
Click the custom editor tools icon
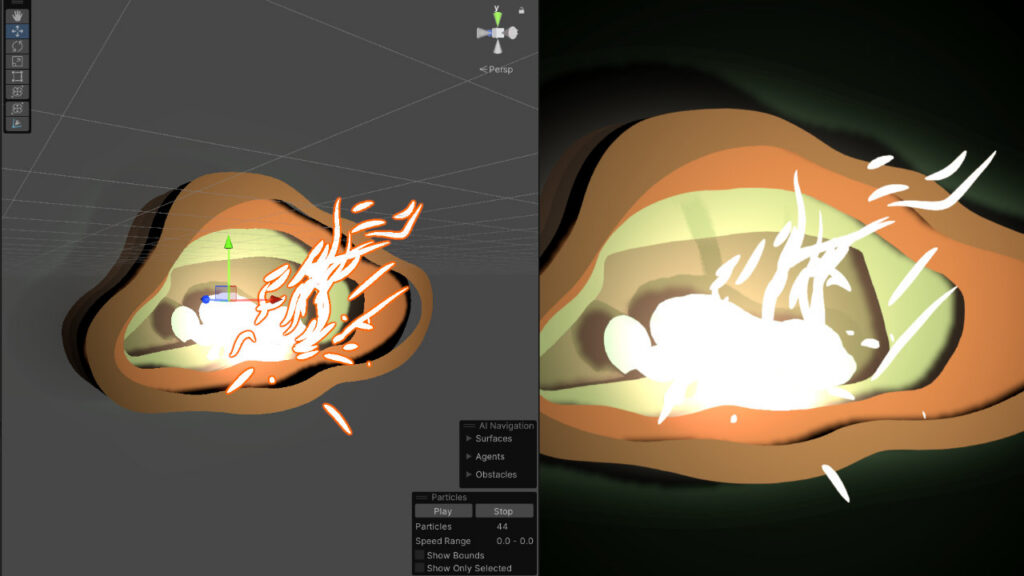pyautogui.click(x=17, y=108)
